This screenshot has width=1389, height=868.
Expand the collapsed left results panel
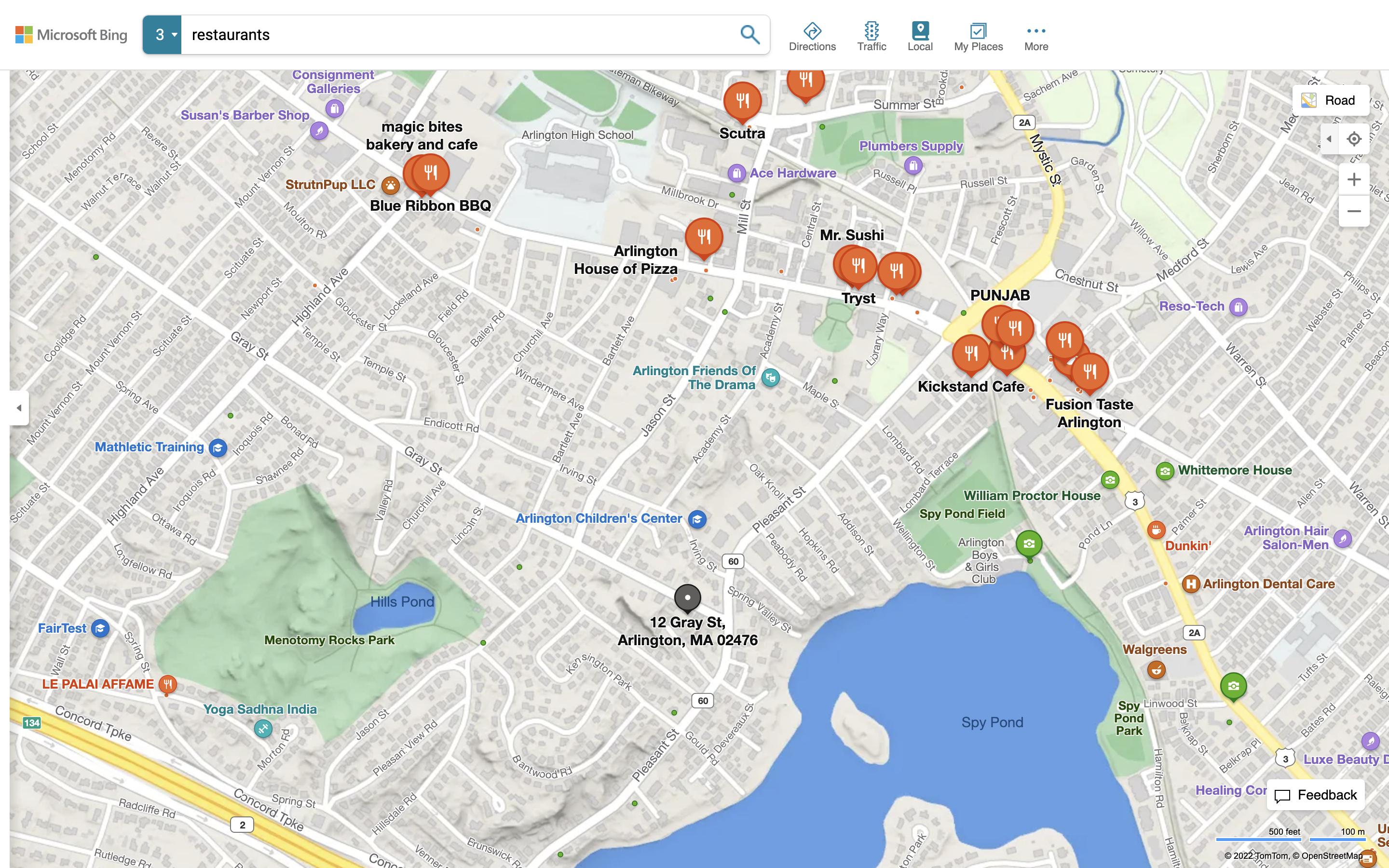pos(19,408)
